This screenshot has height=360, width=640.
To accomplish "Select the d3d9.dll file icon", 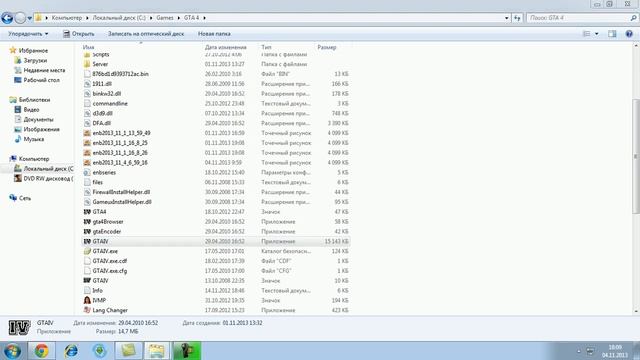I will pos(87,113).
